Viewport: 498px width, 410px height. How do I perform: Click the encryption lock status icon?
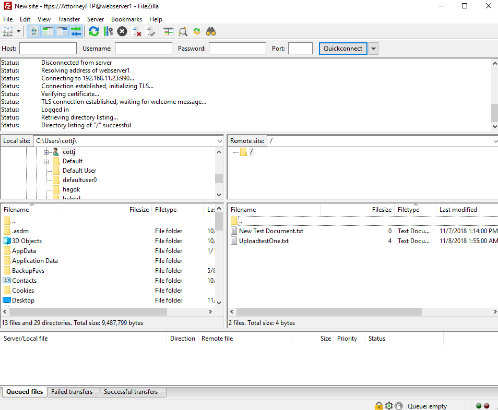378,406
